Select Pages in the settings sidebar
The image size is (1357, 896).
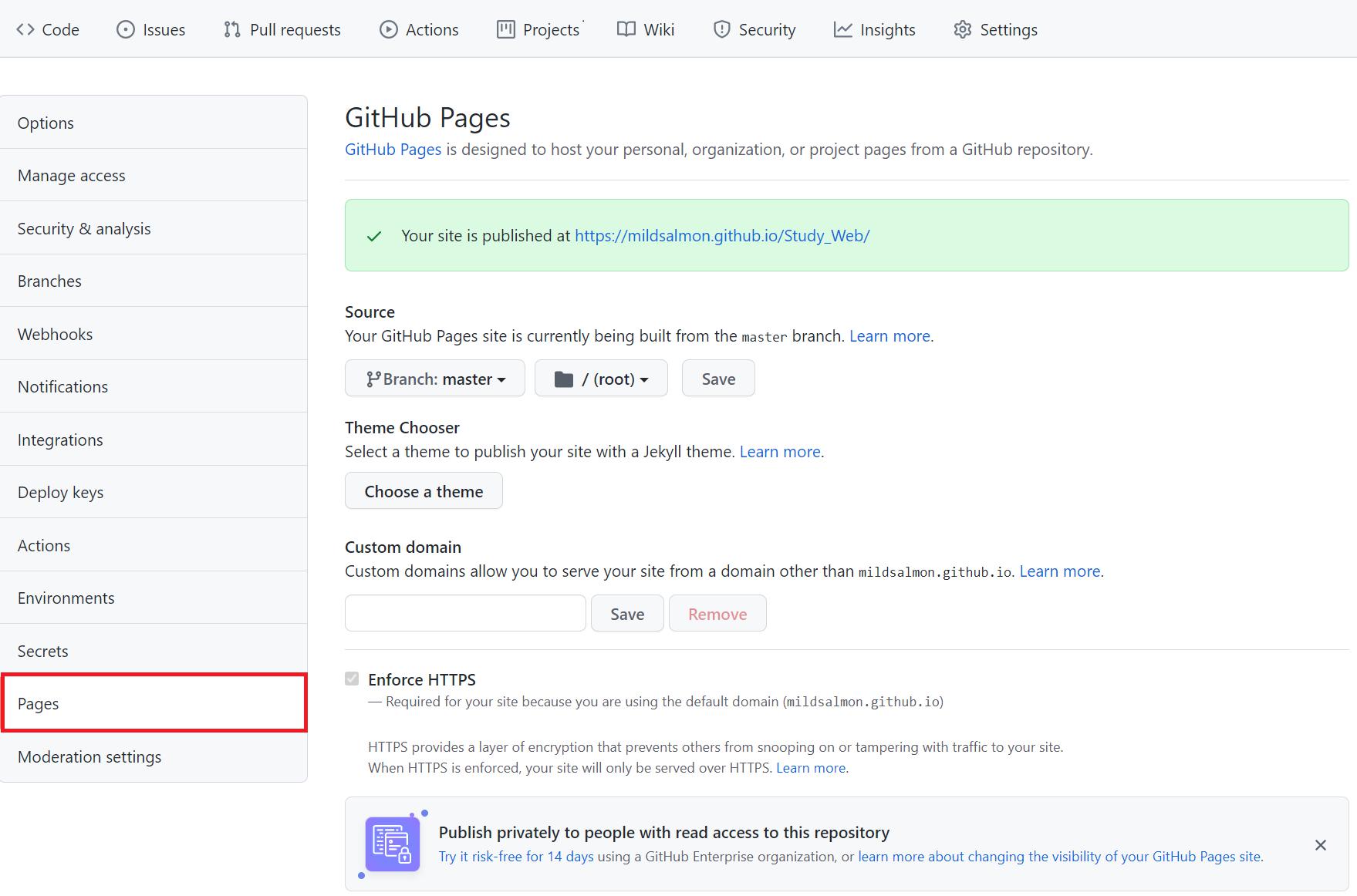(x=154, y=703)
